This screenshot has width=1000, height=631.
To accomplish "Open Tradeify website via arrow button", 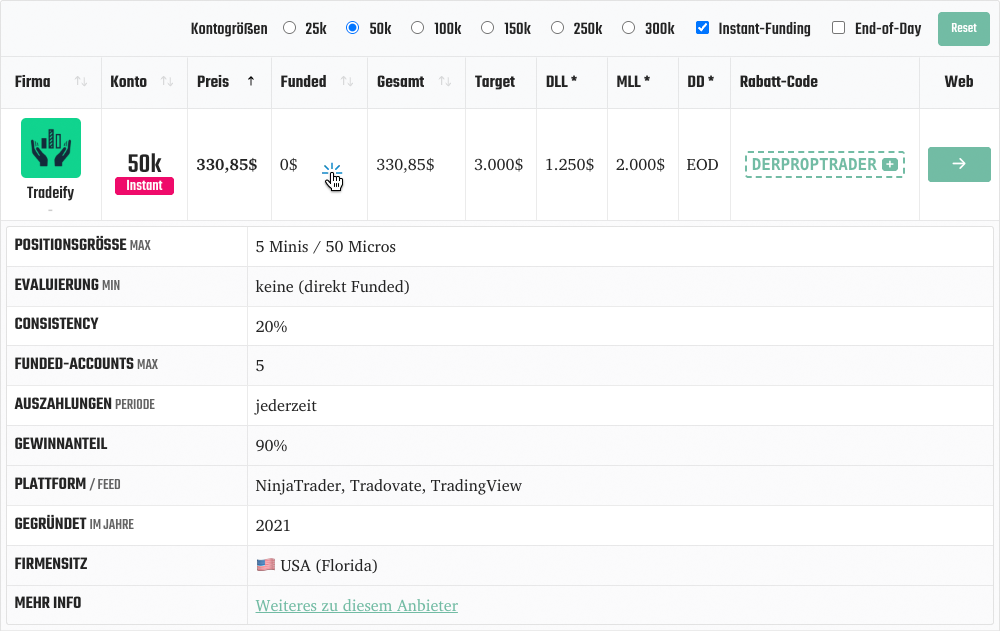I will click(958, 164).
